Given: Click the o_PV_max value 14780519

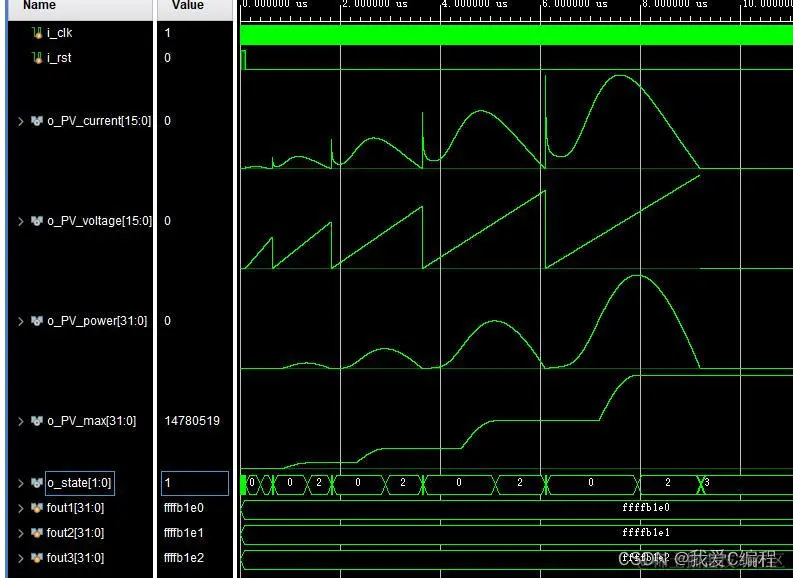Looking at the screenshot, I should point(192,421).
